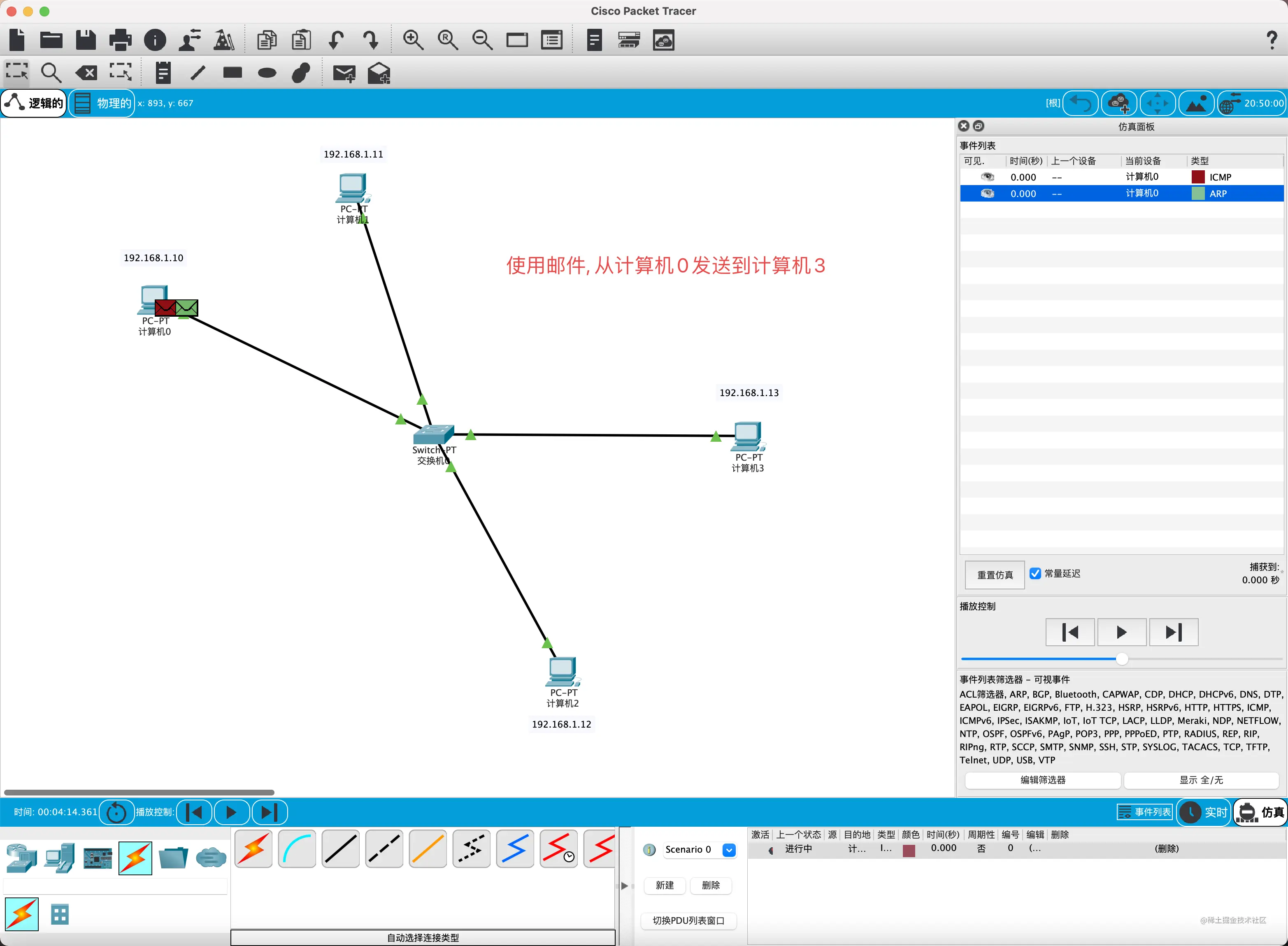The width and height of the screenshot is (1288, 946).
Task: Click the 显示 全/无 button
Action: pyautogui.click(x=1201, y=780)
